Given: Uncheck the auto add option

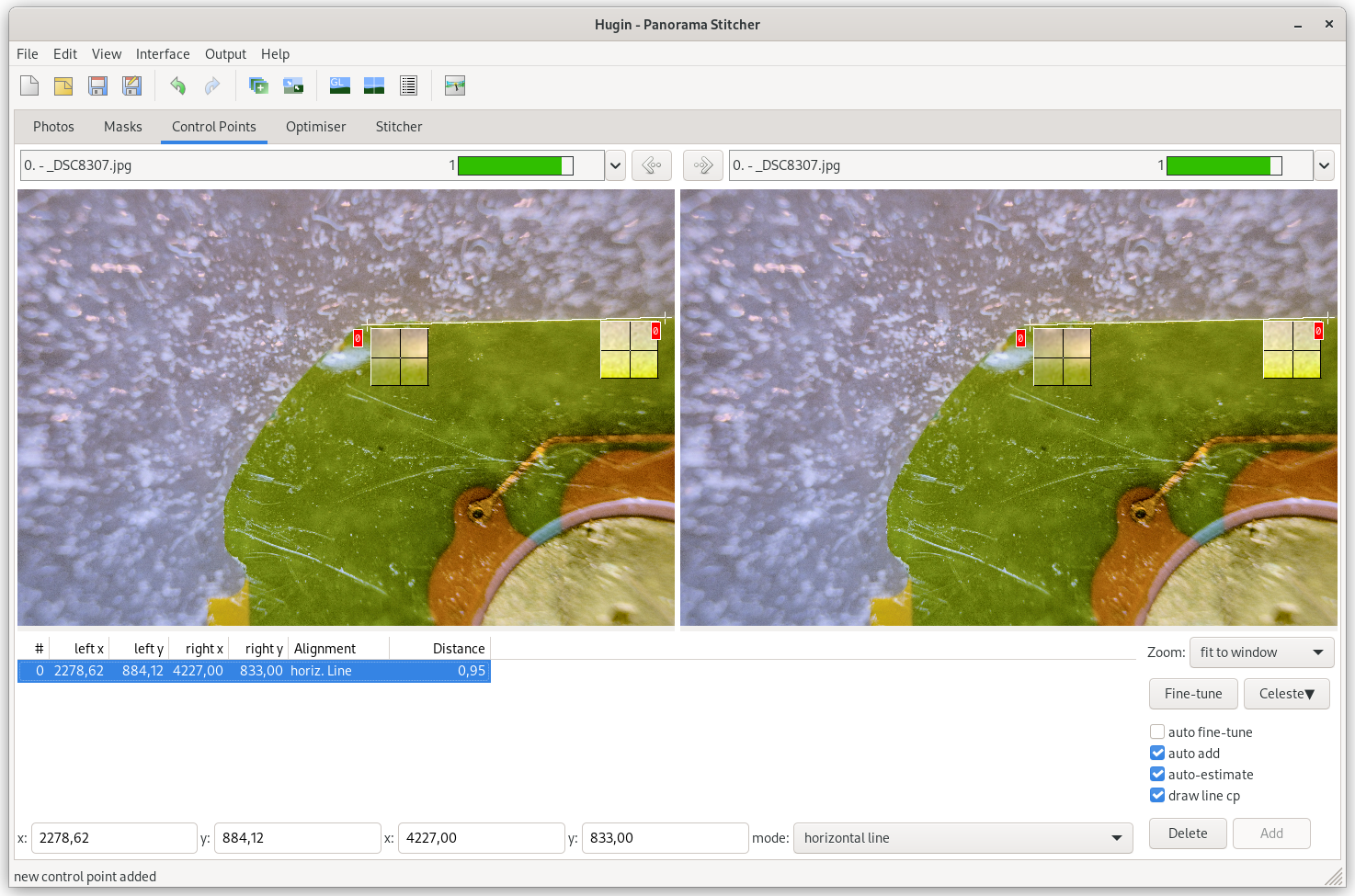Looking at the screenshot, I should [x=1157, y=754].
